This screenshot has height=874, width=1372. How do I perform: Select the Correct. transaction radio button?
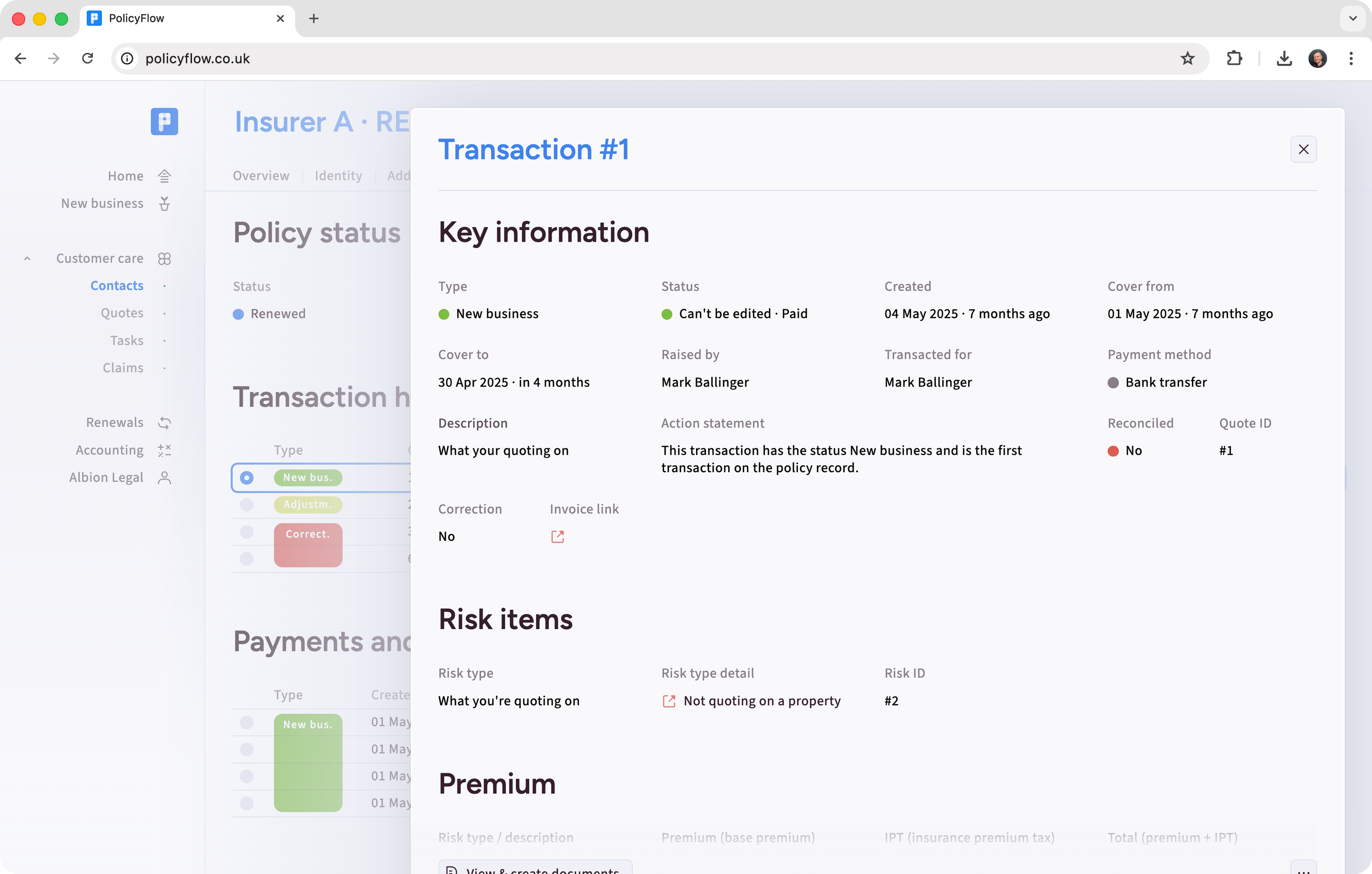(246, 532)
